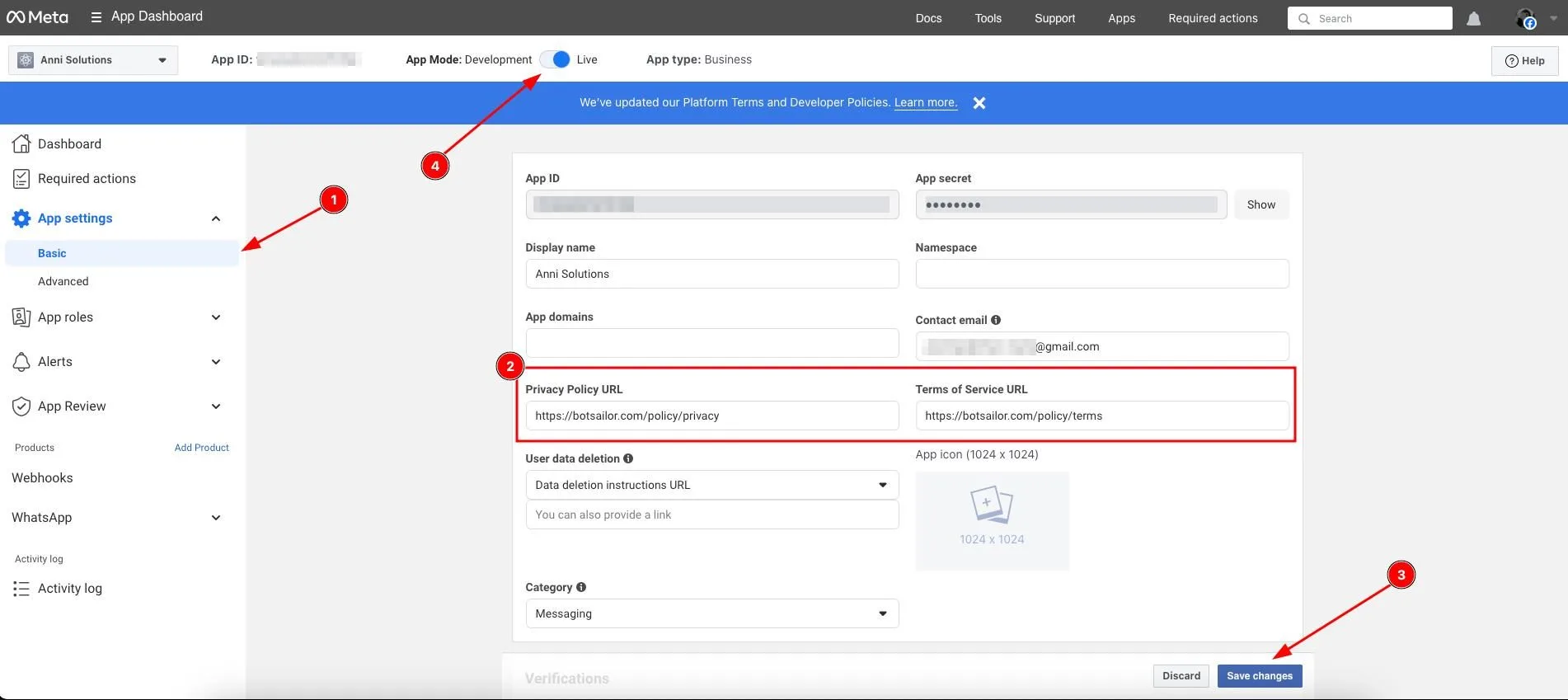Click the App domains field
Screen dimensions: 1568x700
[712, 343]
